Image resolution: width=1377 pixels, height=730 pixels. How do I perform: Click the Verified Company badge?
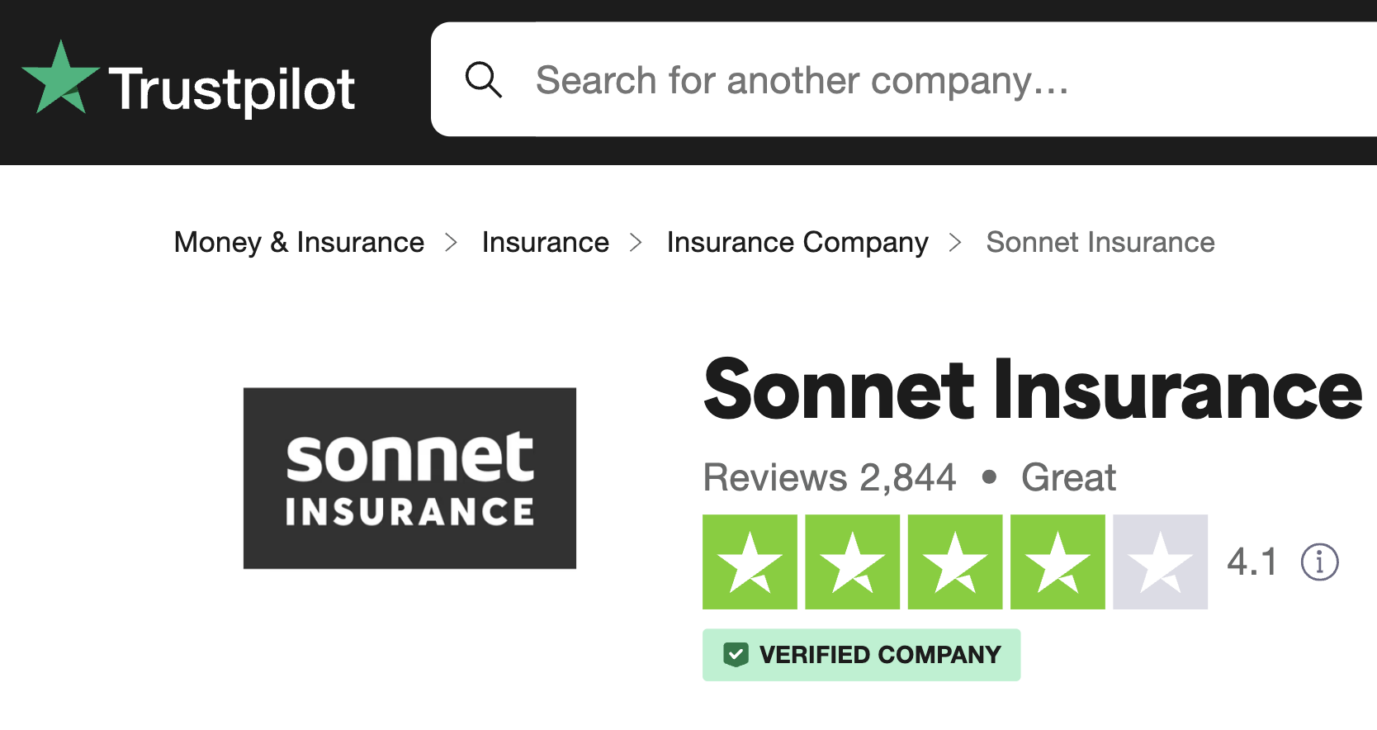[861, 655]
